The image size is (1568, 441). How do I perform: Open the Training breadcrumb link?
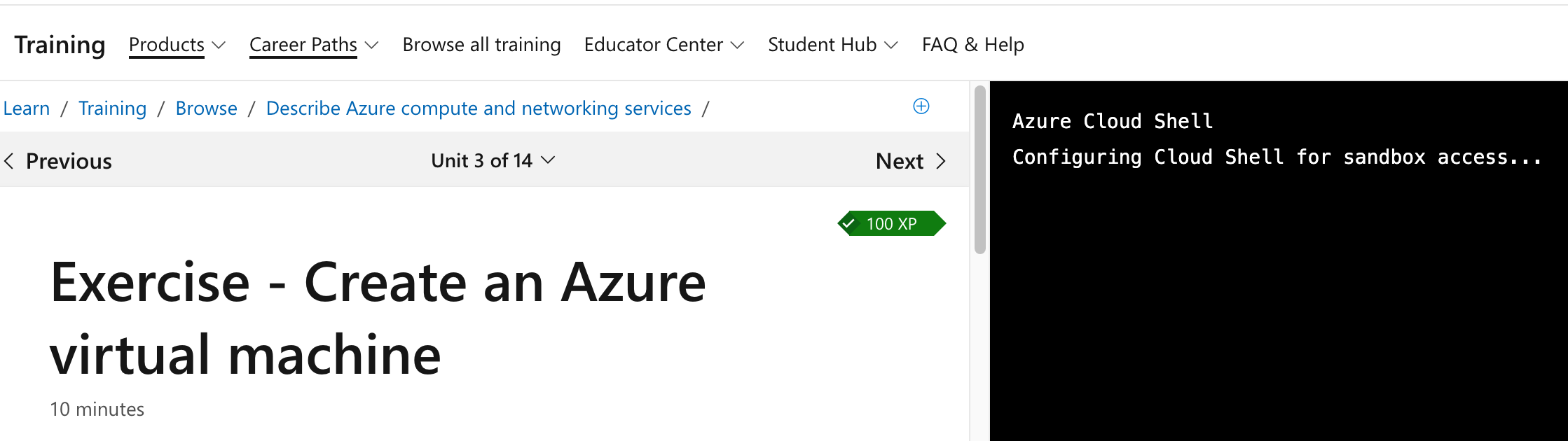click(113, 108)
